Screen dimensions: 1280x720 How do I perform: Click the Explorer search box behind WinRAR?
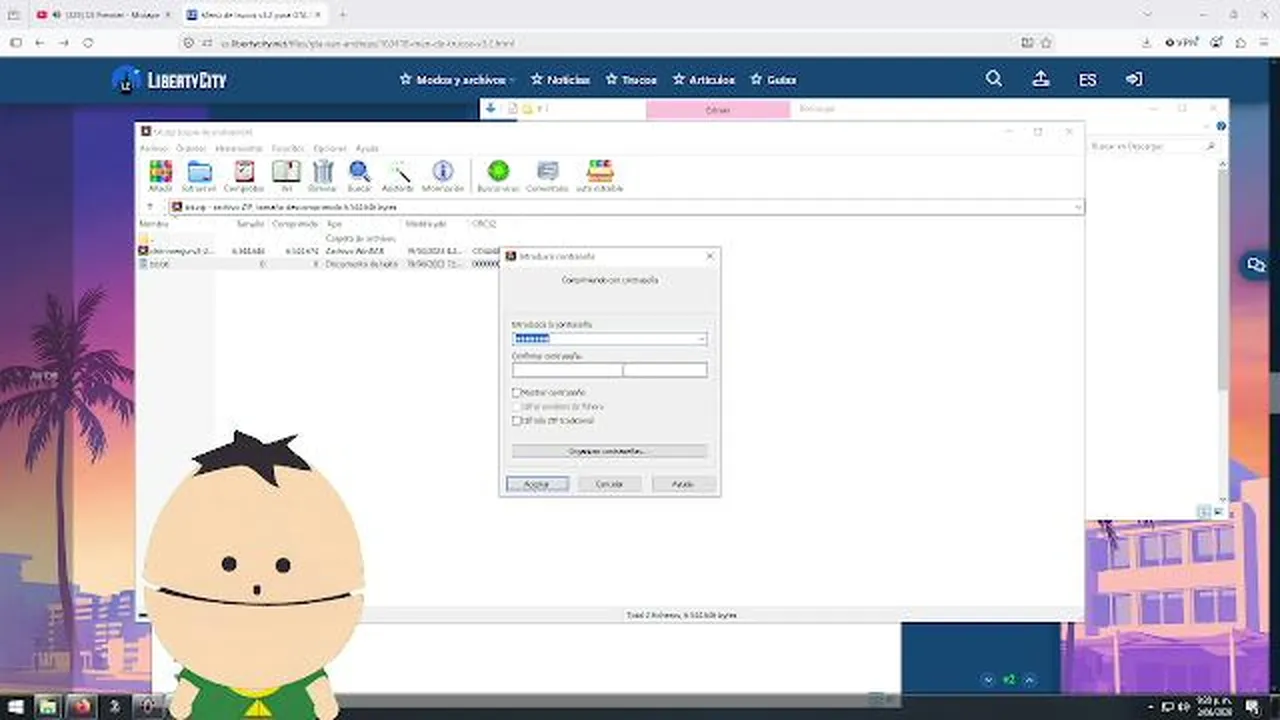point(1152,146)
